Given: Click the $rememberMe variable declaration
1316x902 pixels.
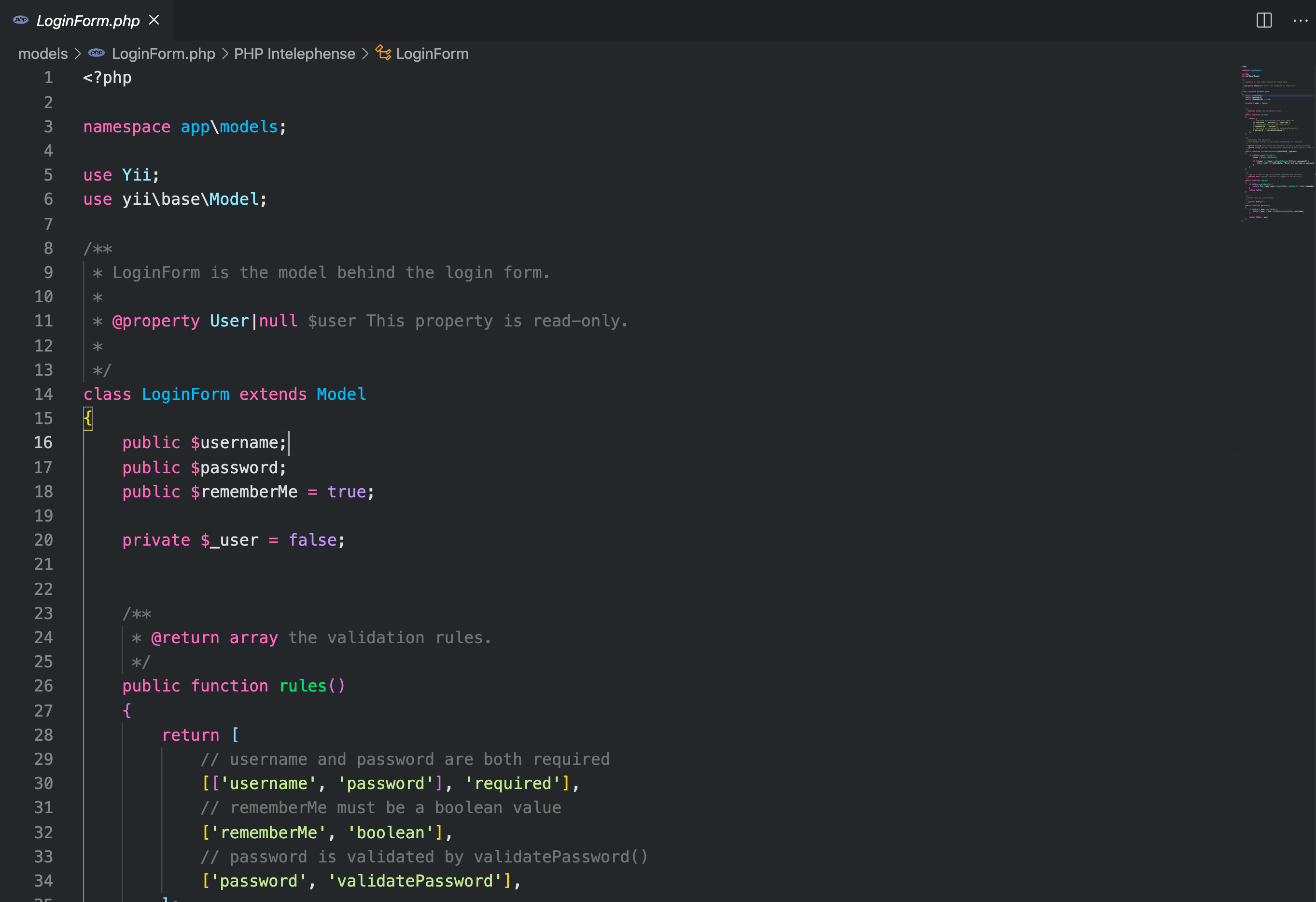Looking at the screenshot, I should 243,492.
